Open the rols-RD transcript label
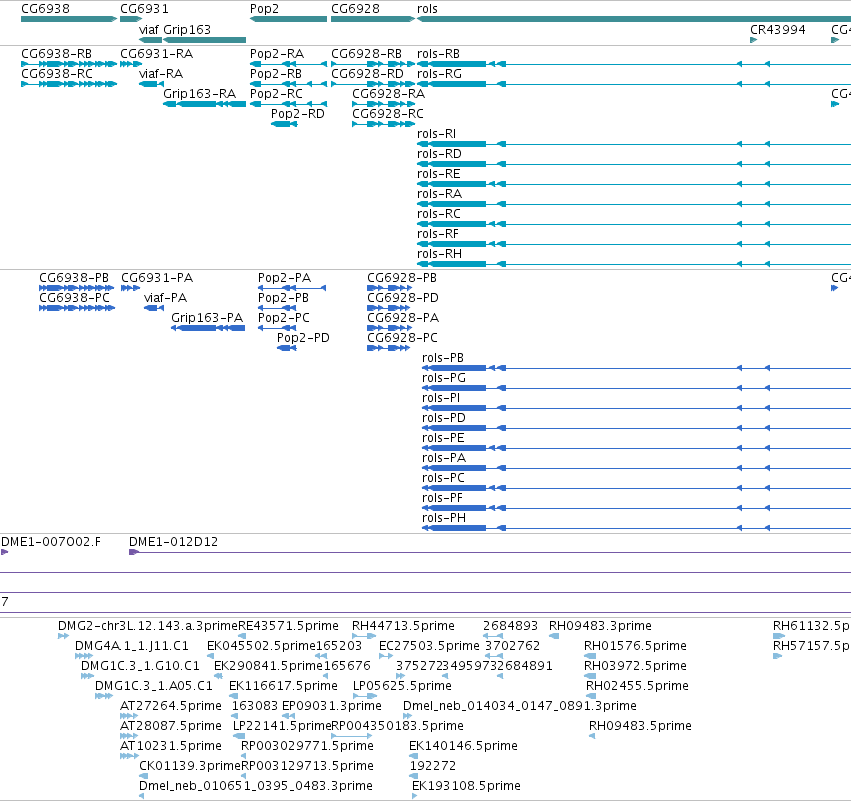The image size is (851, 801). tap(439, 154)
